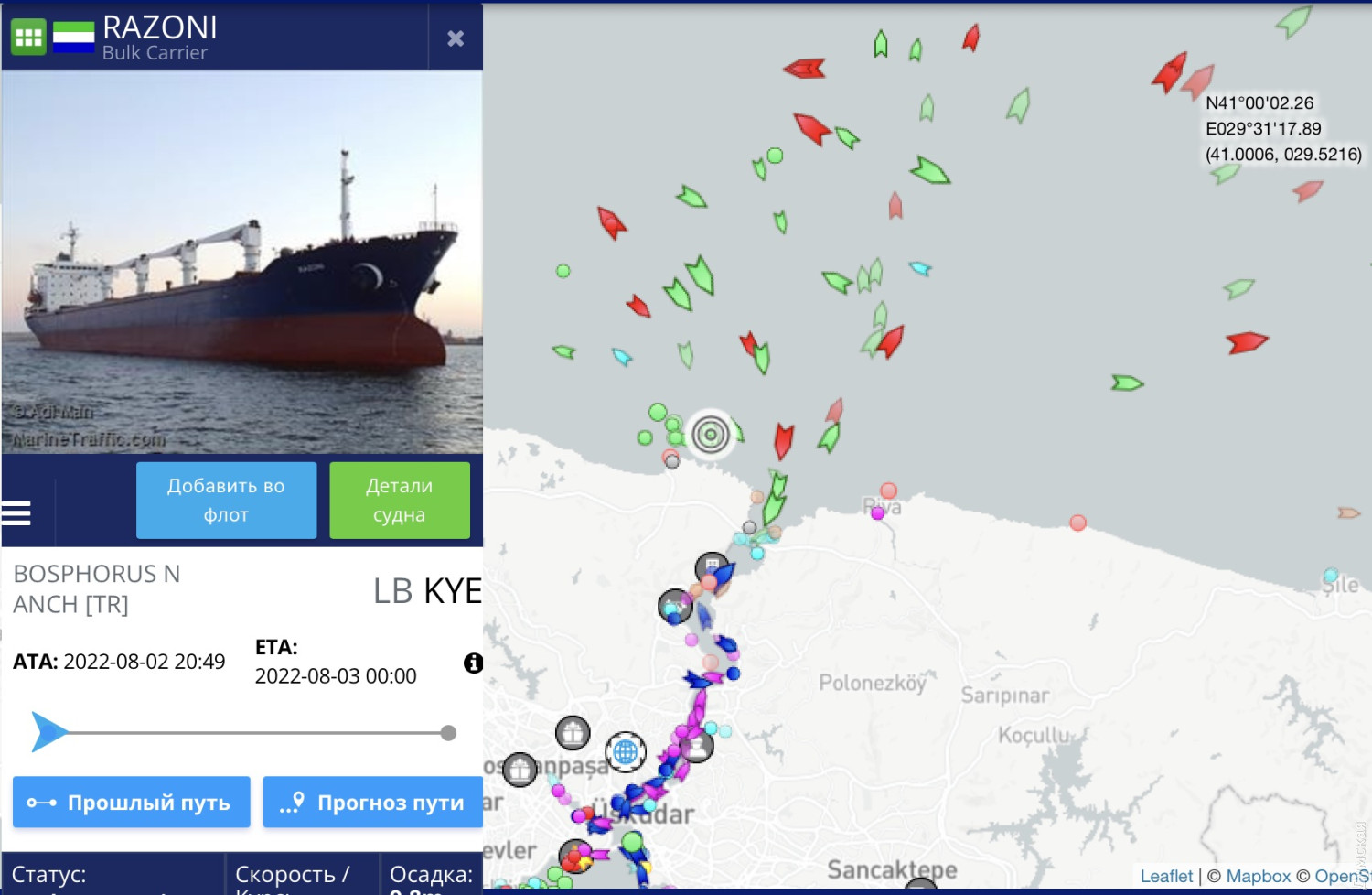Screen dimensions: 1372x895
Task: Click the red ship icon near coordinates
Action: pos(1168,72)
